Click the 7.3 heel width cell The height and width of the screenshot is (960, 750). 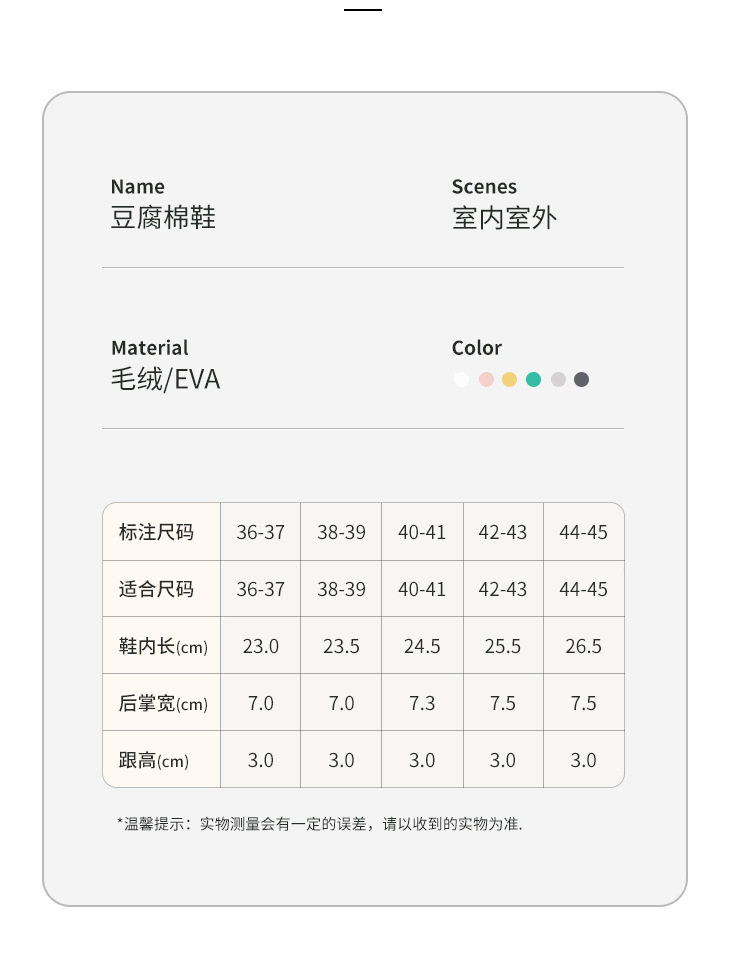click(422, 703)
